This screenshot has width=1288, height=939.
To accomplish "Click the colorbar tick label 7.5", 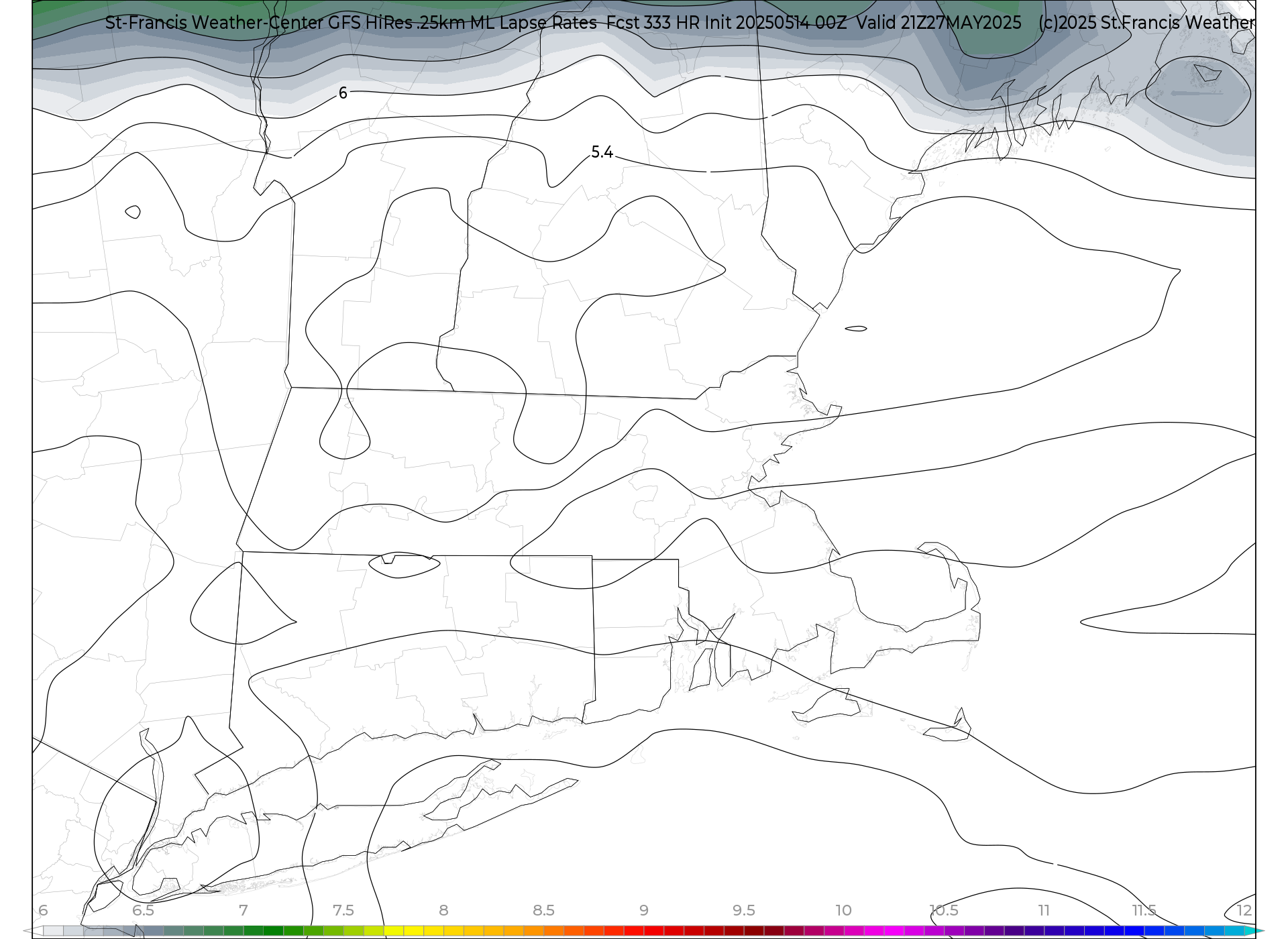I will [x=343, y=911].
